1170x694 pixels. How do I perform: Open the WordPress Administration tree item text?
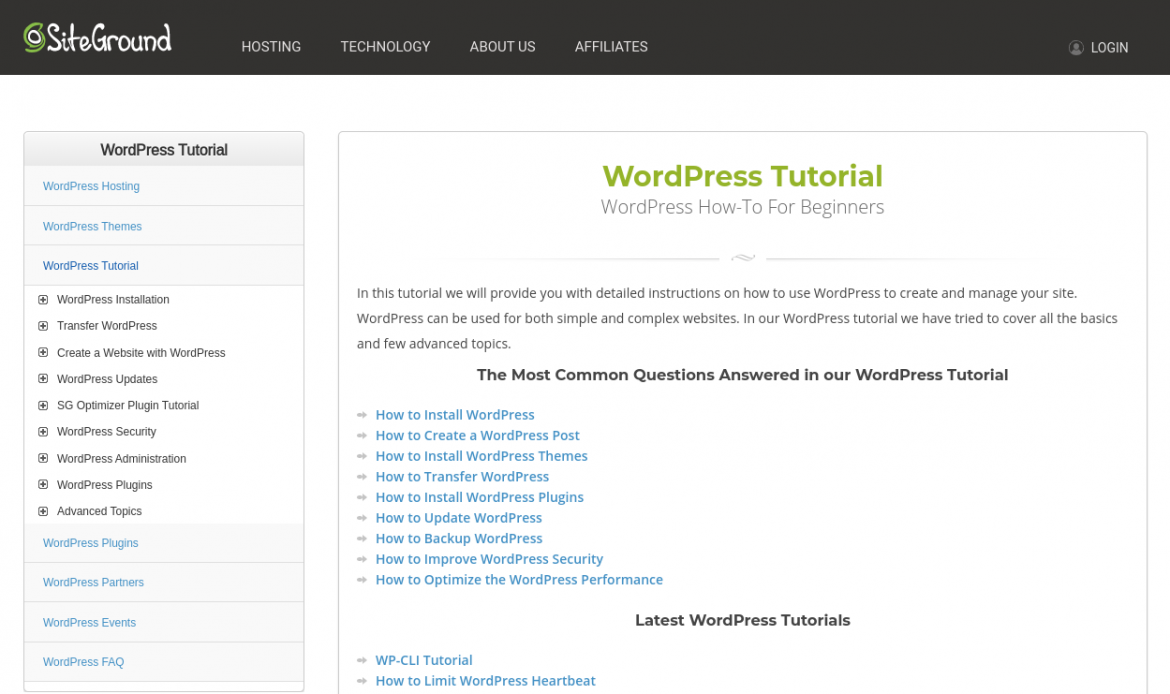[x=122, y=458]
